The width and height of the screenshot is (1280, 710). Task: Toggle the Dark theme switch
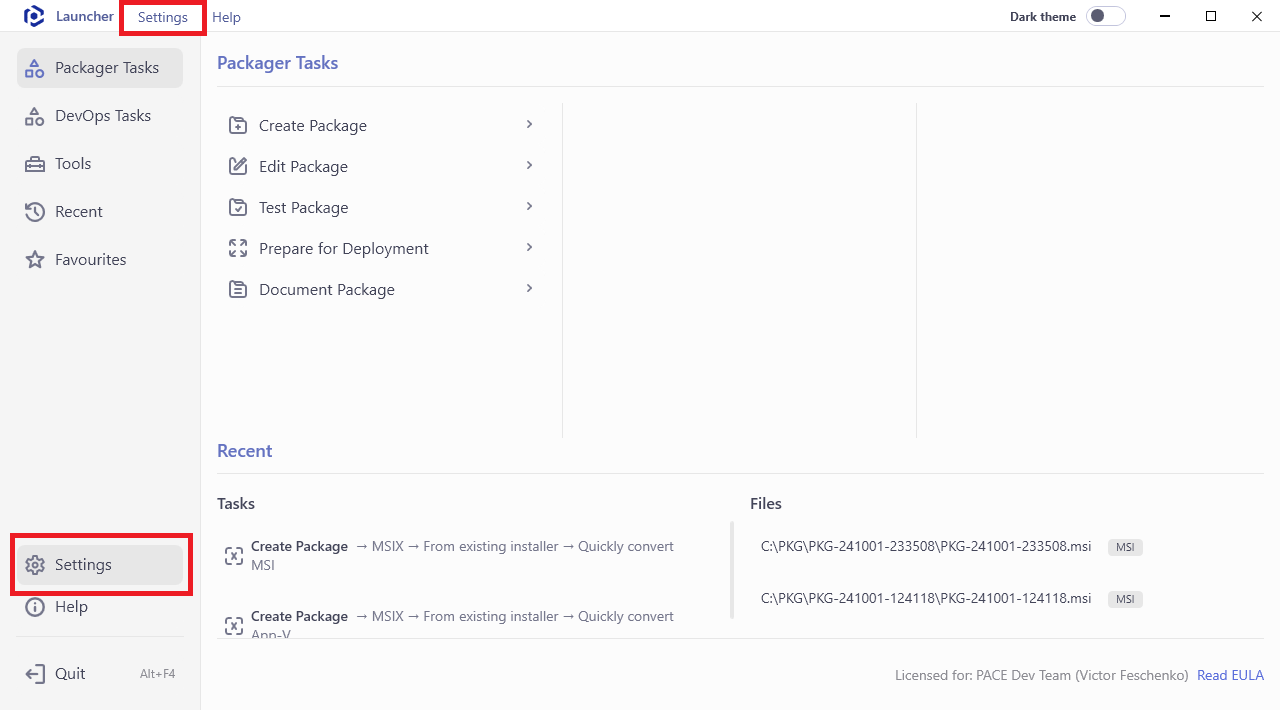(x=1106, y=16)
